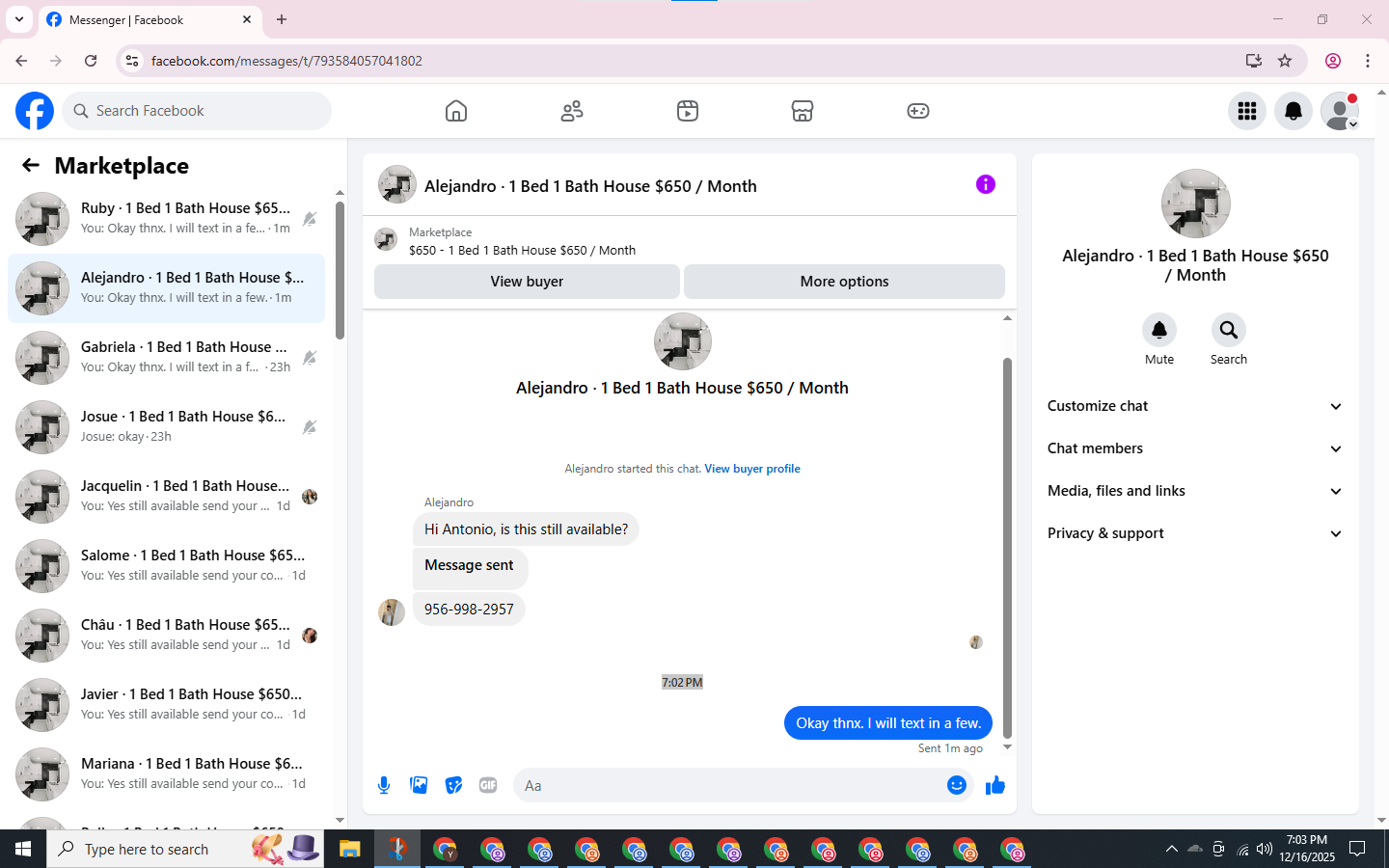The height and width of the screenshot is (868, 1389).
Task: Open the emoji picker smiley
Action: 957,785
